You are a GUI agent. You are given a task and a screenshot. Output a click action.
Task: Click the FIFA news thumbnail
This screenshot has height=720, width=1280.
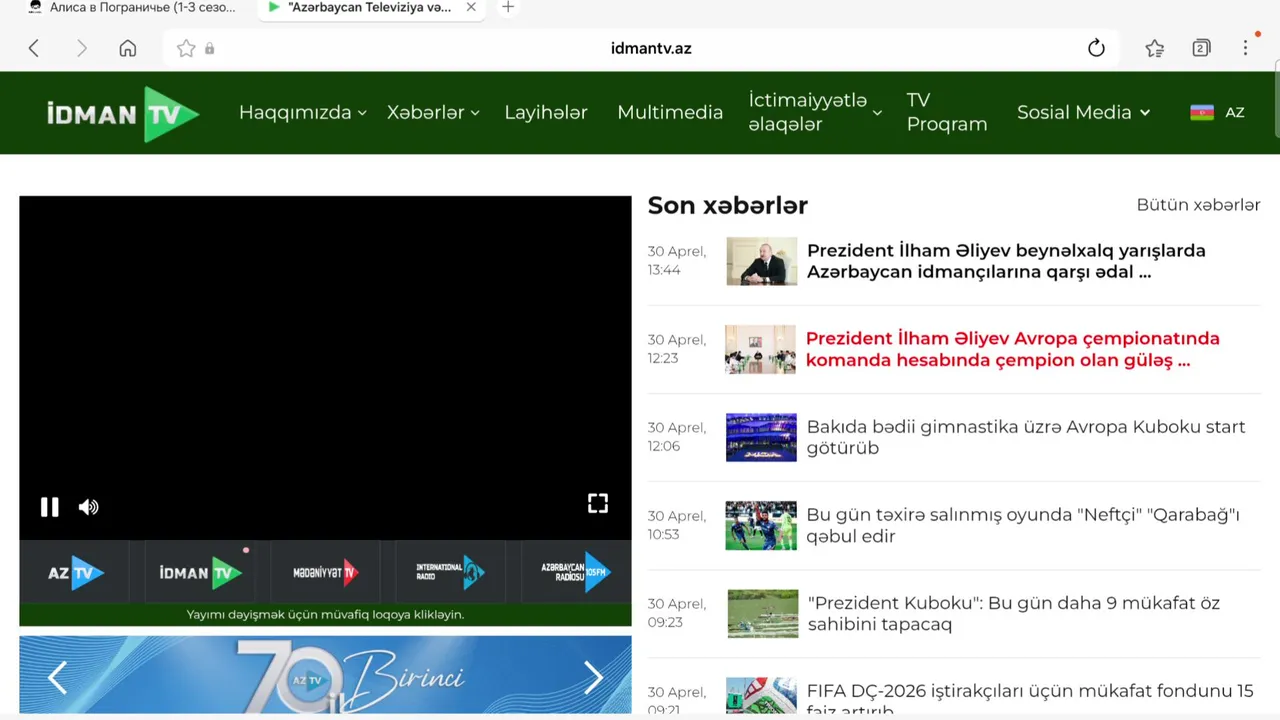click(762, 697)
